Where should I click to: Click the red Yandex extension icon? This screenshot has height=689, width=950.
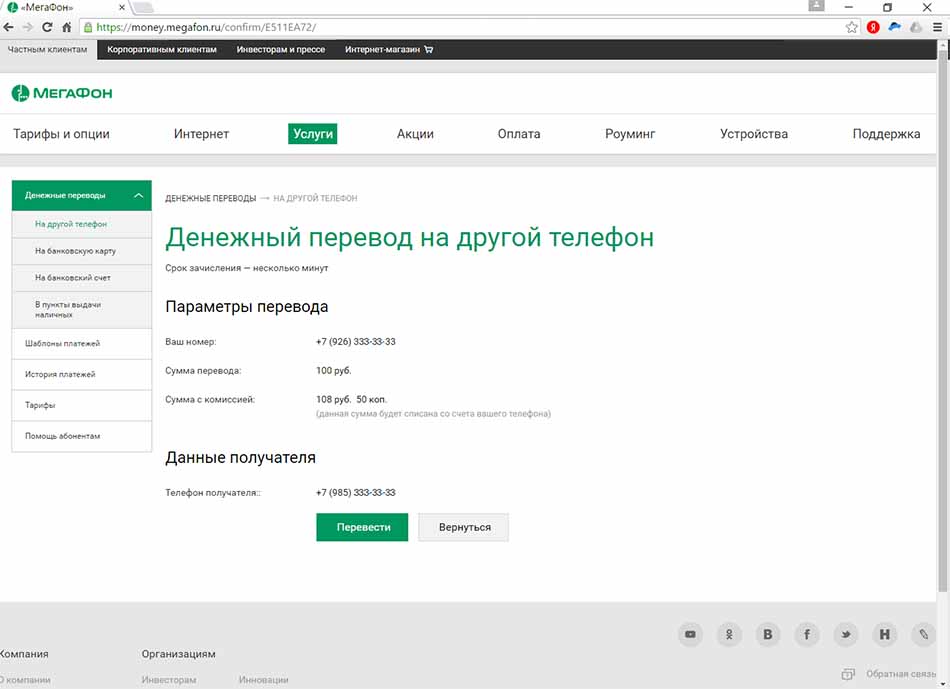coord(873,27)
